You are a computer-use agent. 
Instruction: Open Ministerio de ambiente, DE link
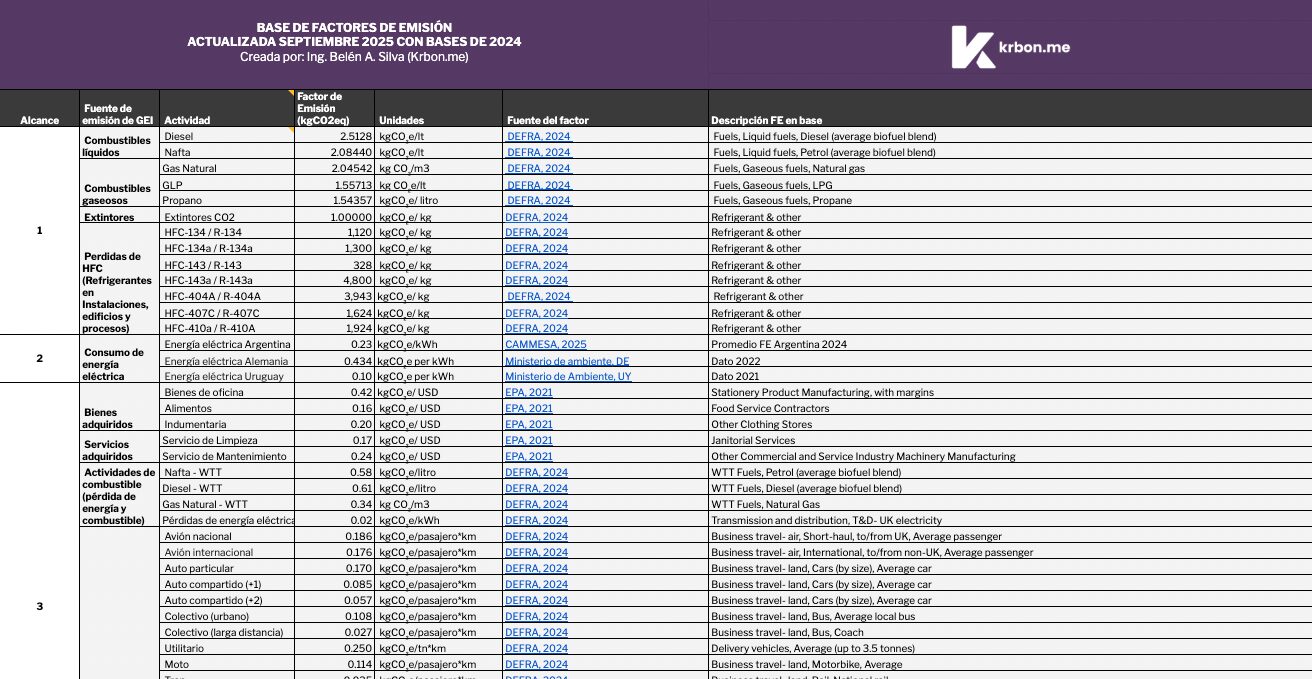pyautogui.click(x=567, y=360)
